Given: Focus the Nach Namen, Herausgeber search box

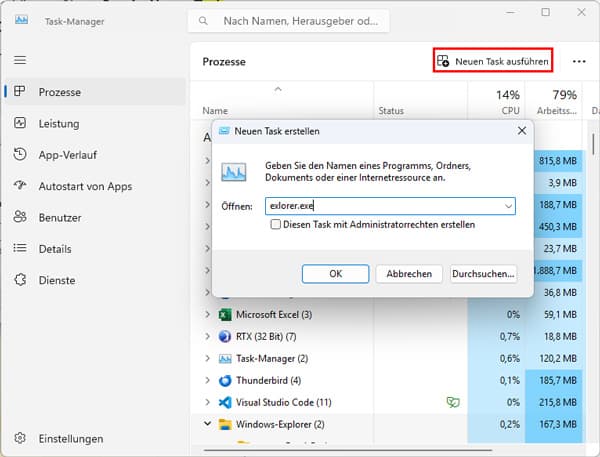Looking at the screenshot, I should (x=289, y=21).
